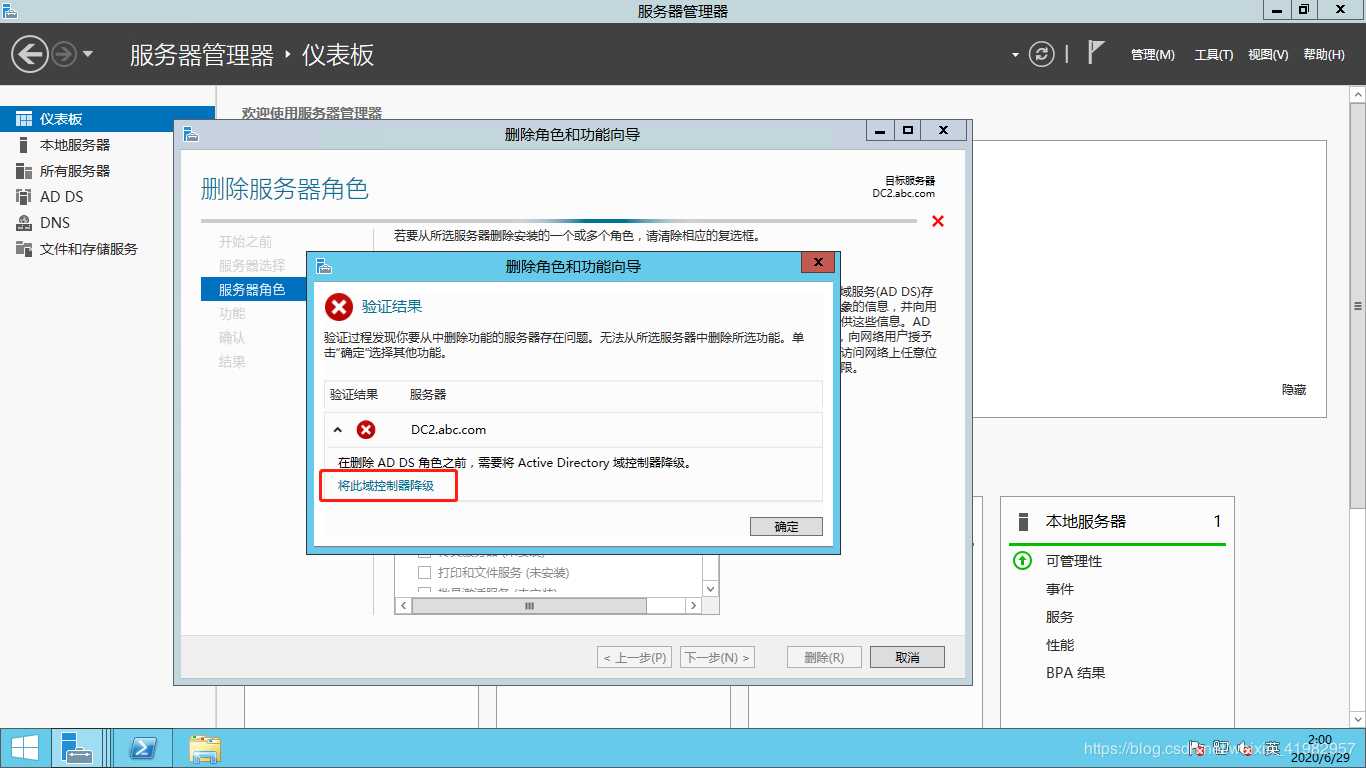Open 性能 in the 本地服务器 tile

pyautogui.click(x=1060, y=646)
